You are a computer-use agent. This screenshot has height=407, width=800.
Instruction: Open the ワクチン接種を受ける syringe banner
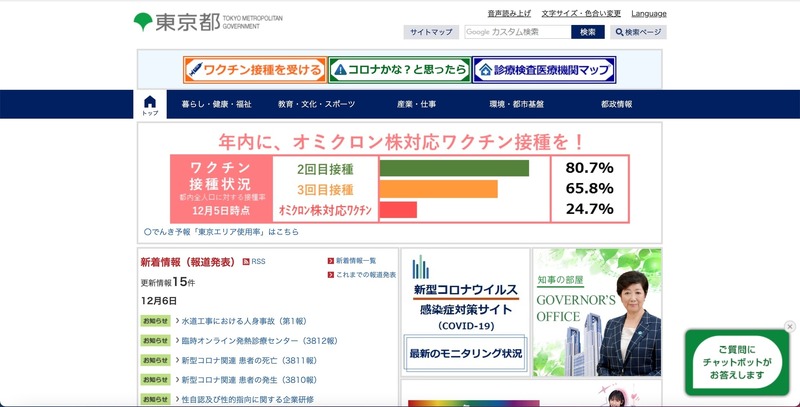tap(254, 70)
